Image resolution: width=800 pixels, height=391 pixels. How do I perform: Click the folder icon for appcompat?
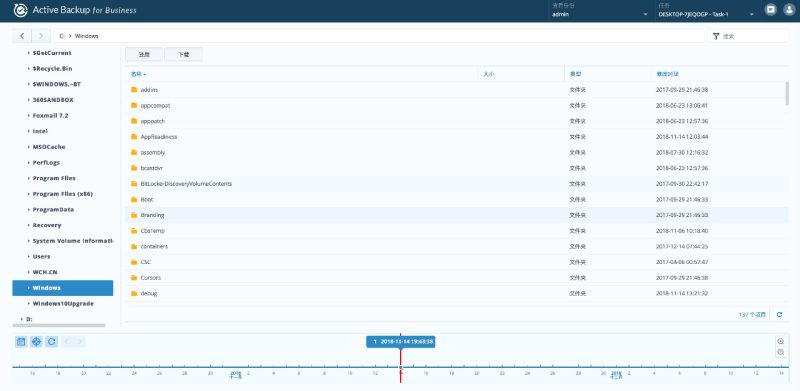pos(134,106)
